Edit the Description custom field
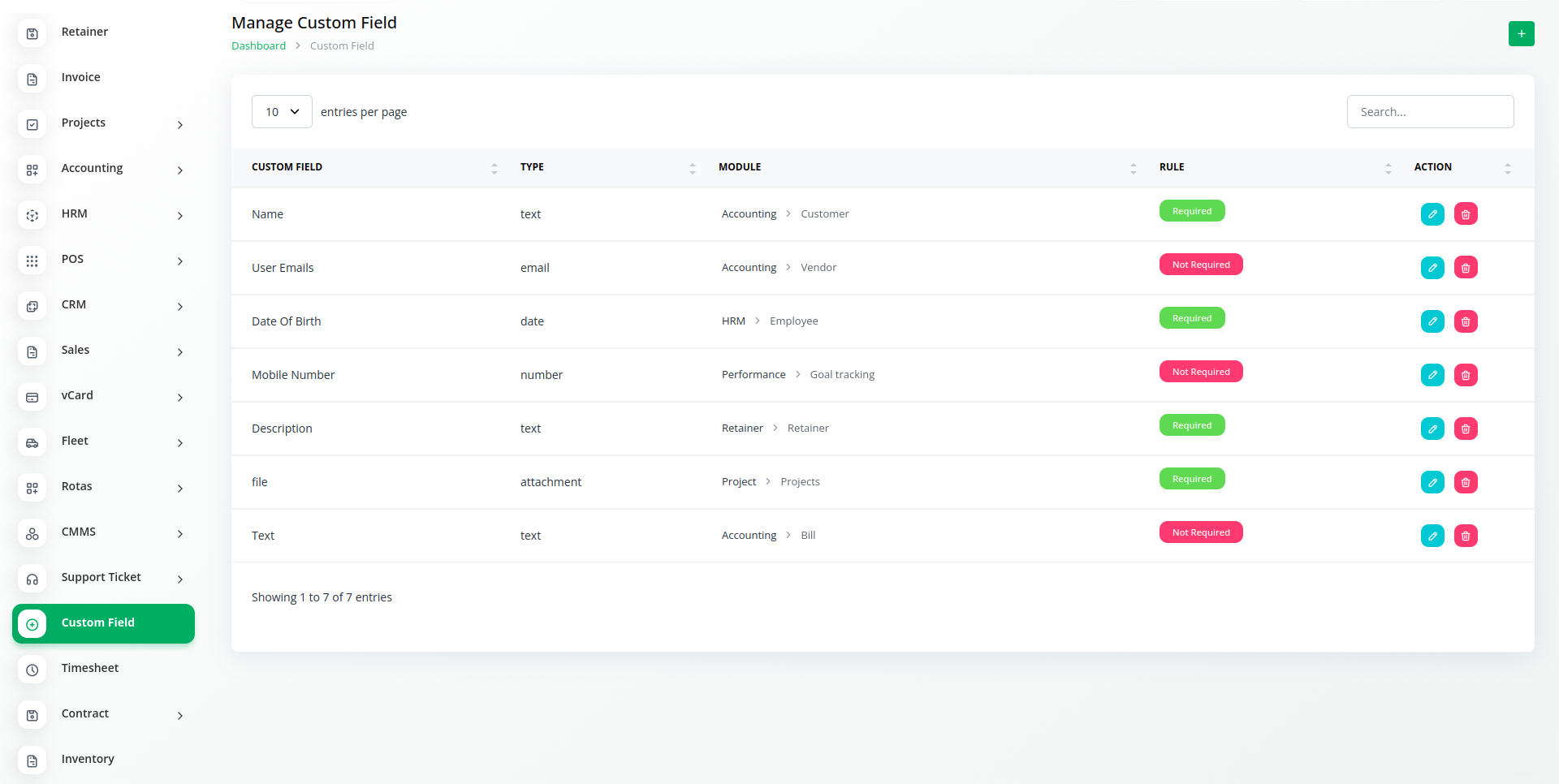The image size is (1559, 784). (x=1432, y=429)
